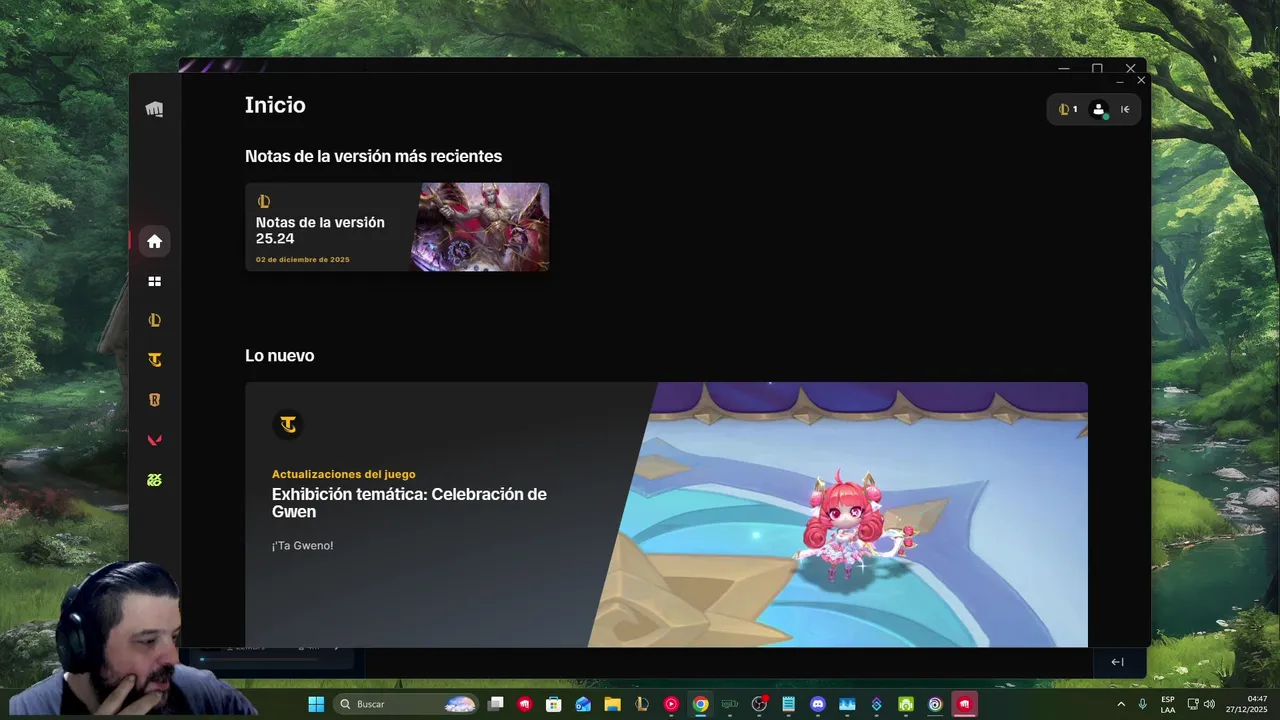Click the TFT logo on the Gwen news card

point(288,425)
